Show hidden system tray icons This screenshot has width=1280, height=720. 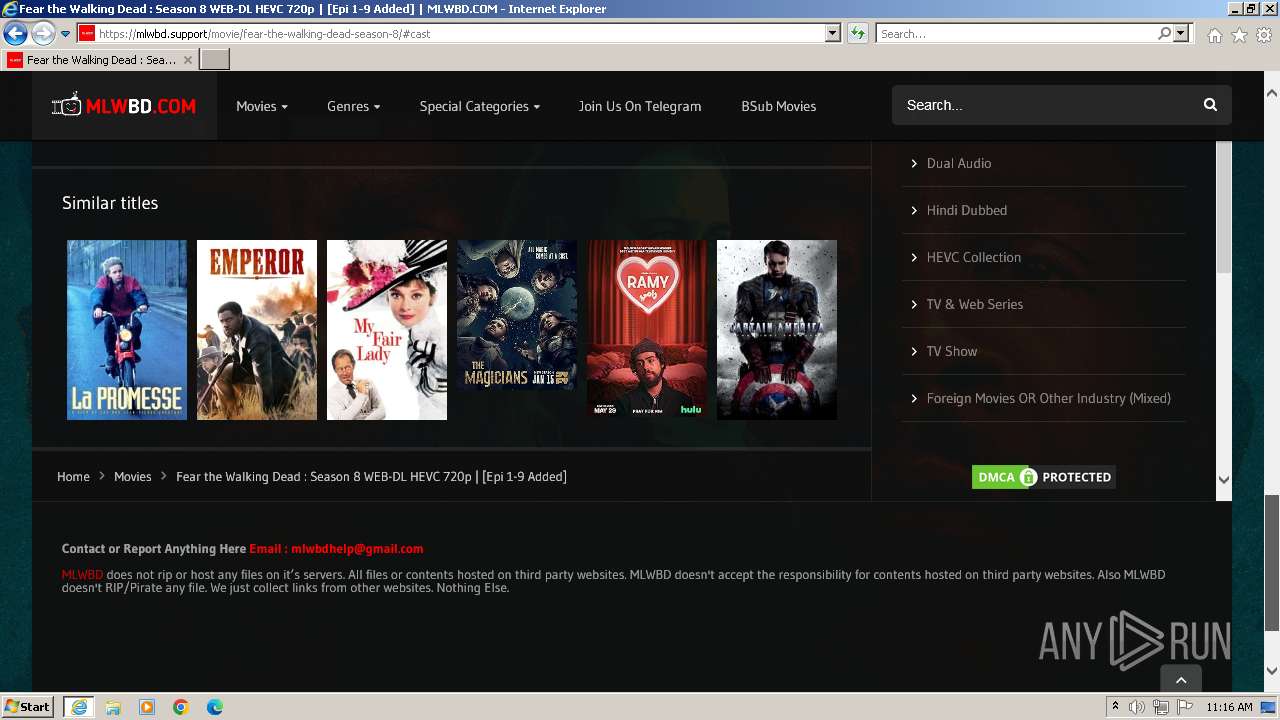click(x=1116, y=707)
